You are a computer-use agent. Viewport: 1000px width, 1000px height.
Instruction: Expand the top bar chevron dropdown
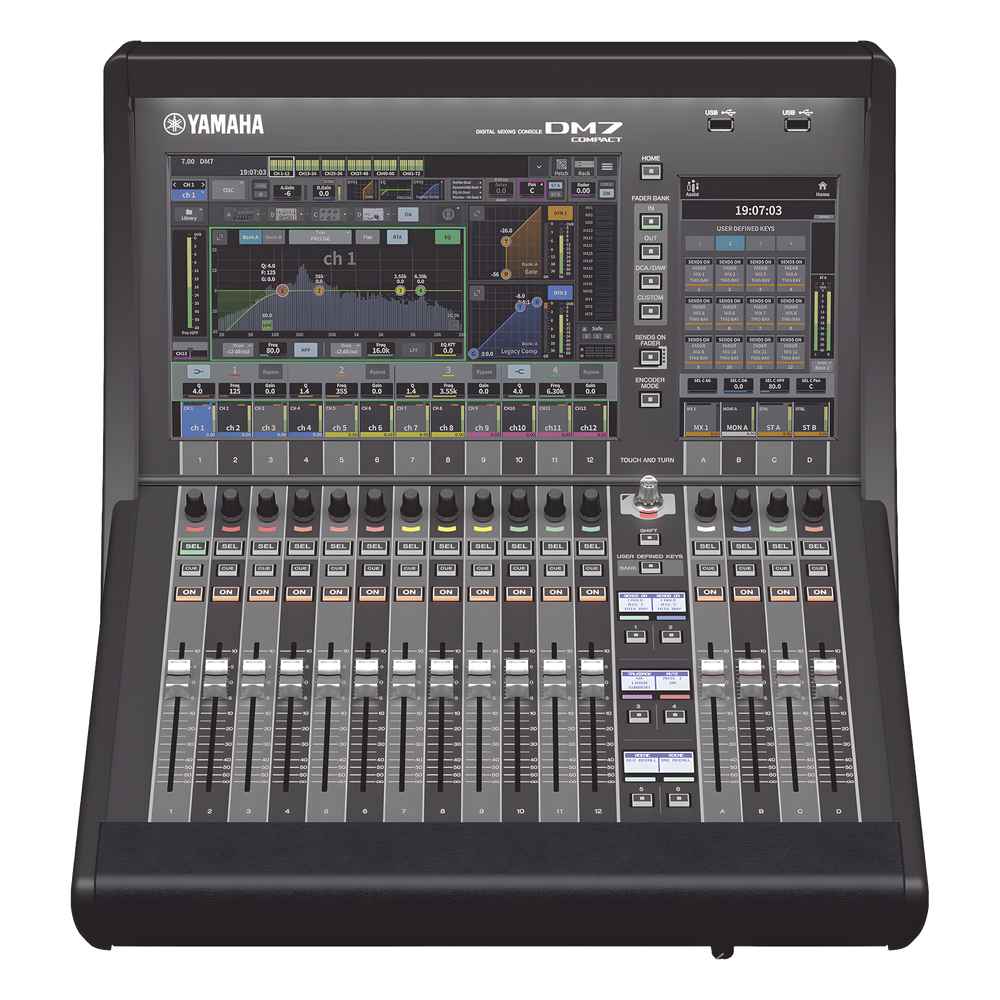pos(539,167)
